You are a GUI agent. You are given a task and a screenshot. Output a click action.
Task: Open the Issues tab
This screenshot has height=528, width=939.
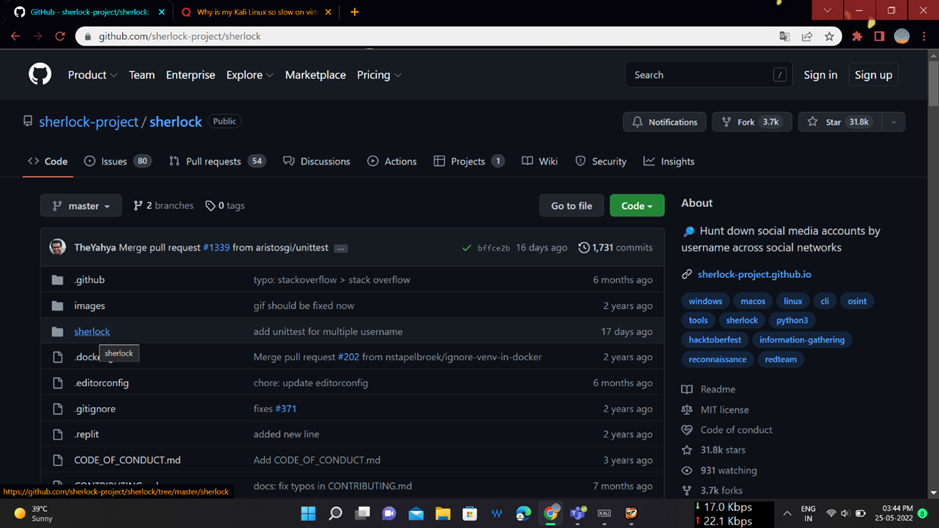click(117, 162)
